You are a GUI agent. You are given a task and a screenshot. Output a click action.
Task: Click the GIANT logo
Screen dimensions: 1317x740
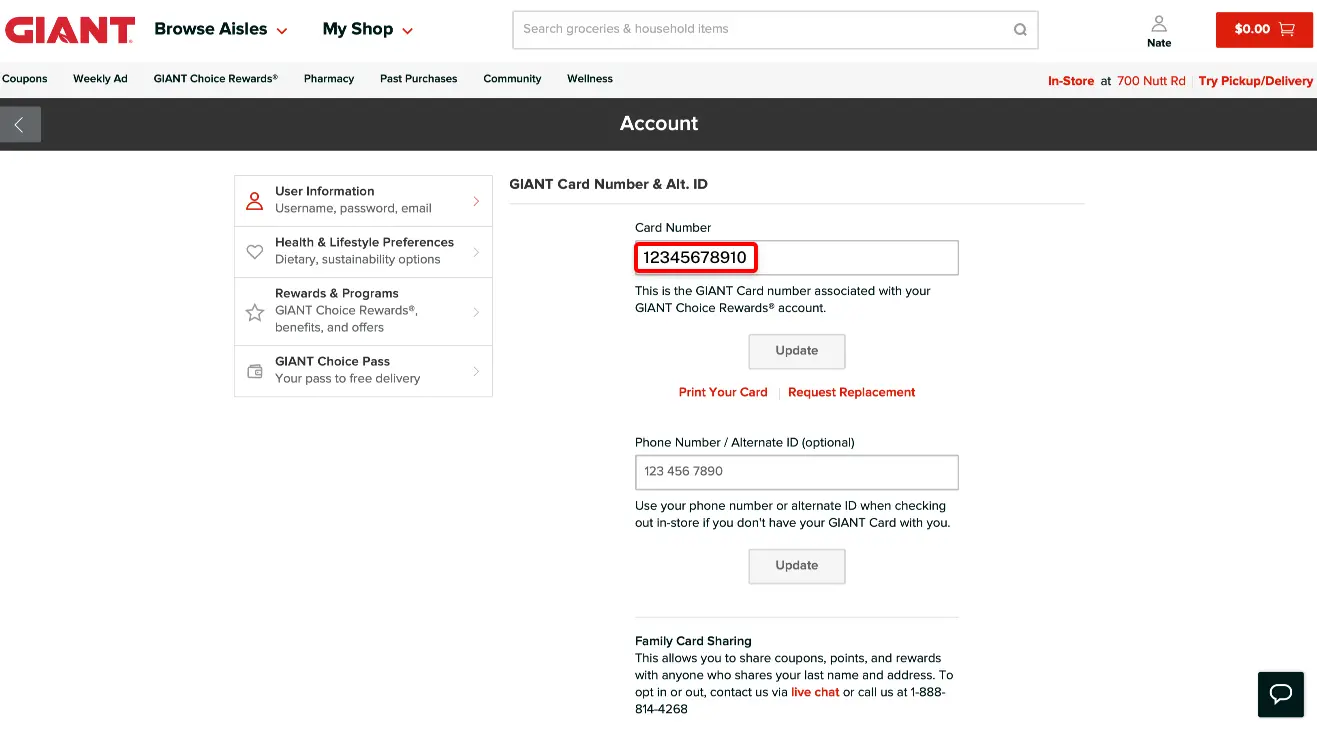pyautogui.click(x=70, y=30)
